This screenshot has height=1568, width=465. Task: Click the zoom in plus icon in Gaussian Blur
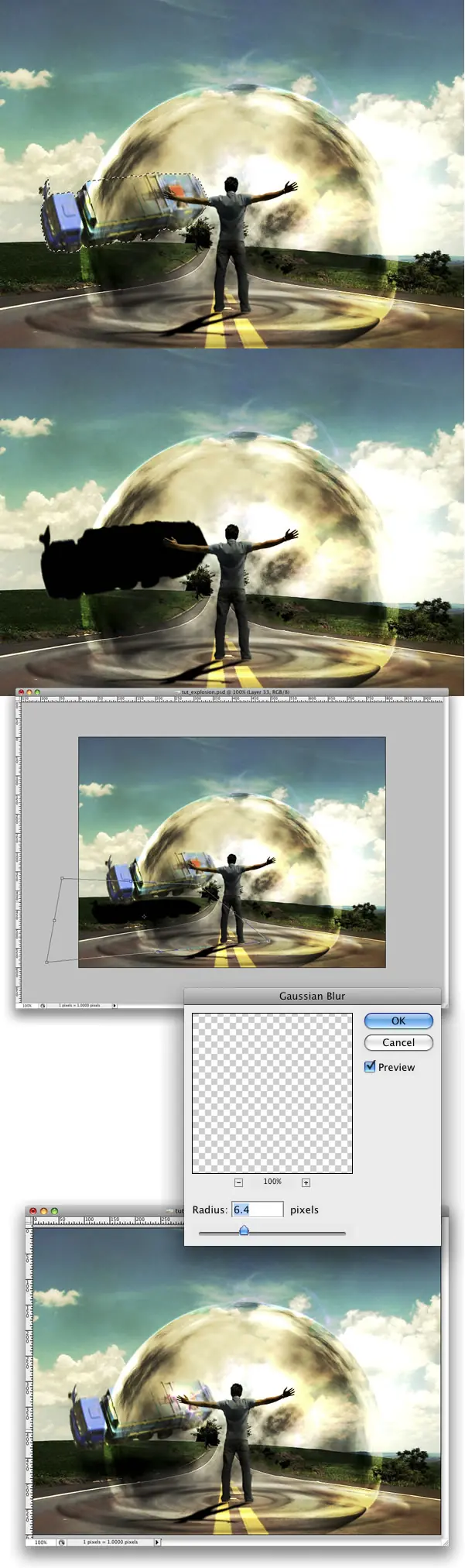[306, 1182]
